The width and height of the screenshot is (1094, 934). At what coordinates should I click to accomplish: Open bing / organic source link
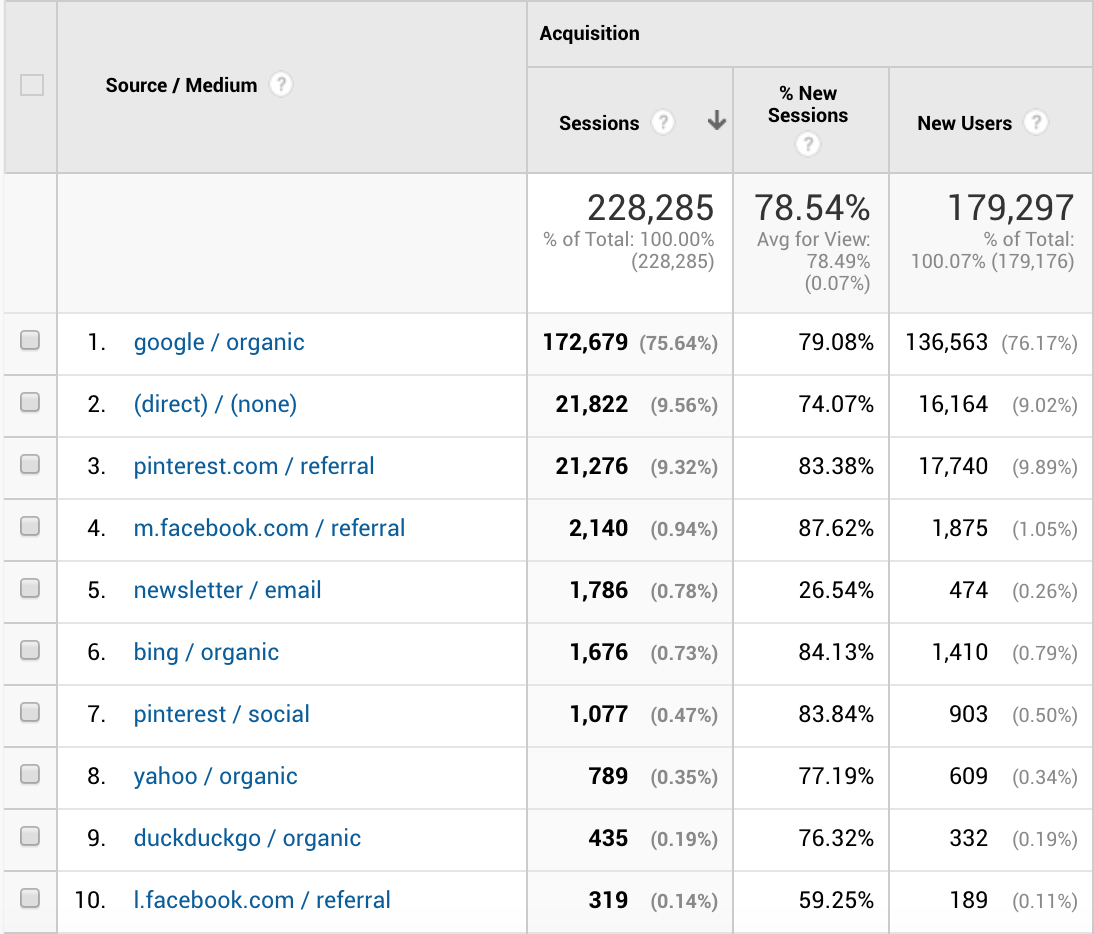click(207, 652)
